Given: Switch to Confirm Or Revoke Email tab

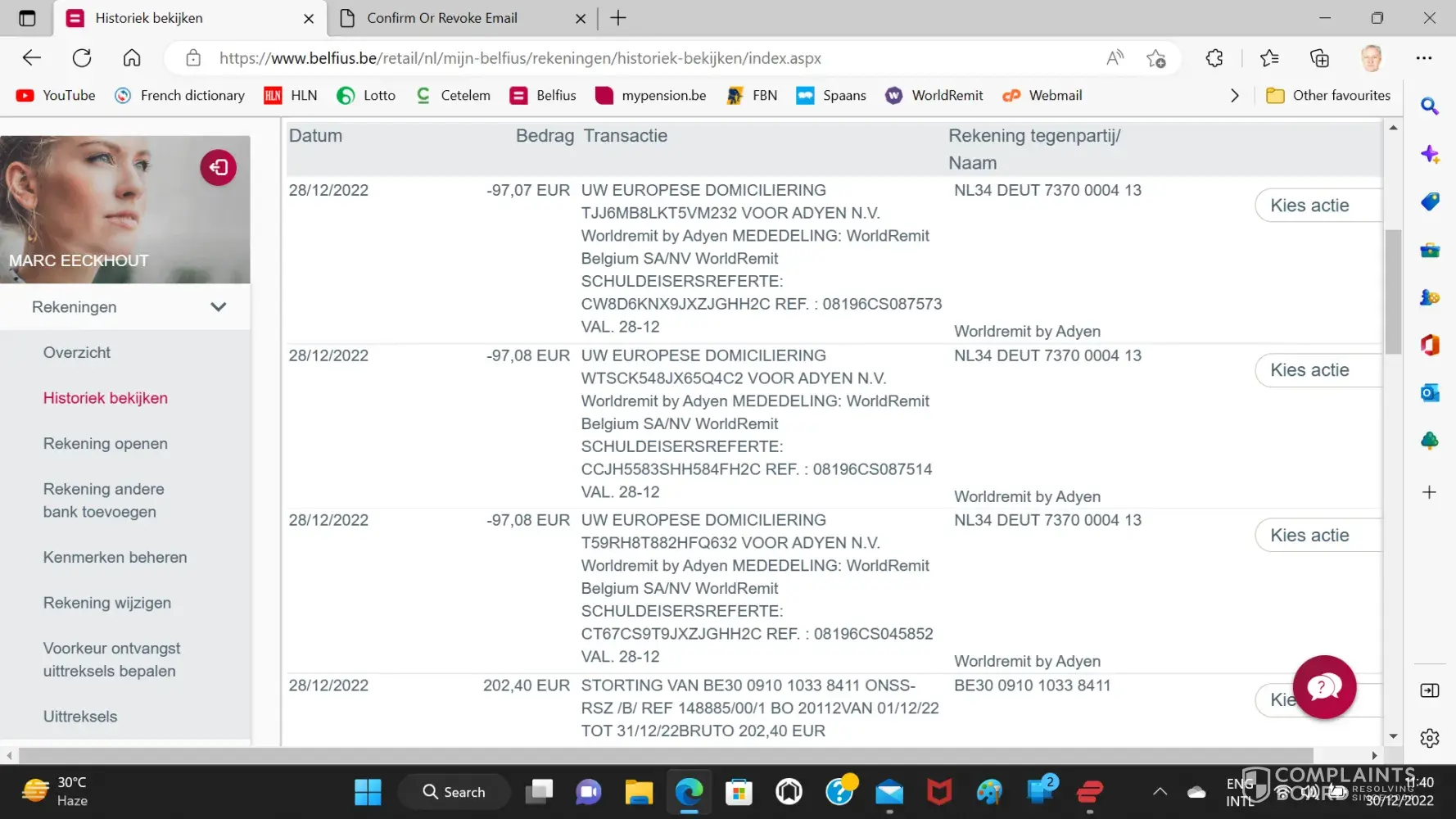Looking at the screenshot, I should point(441,18).
